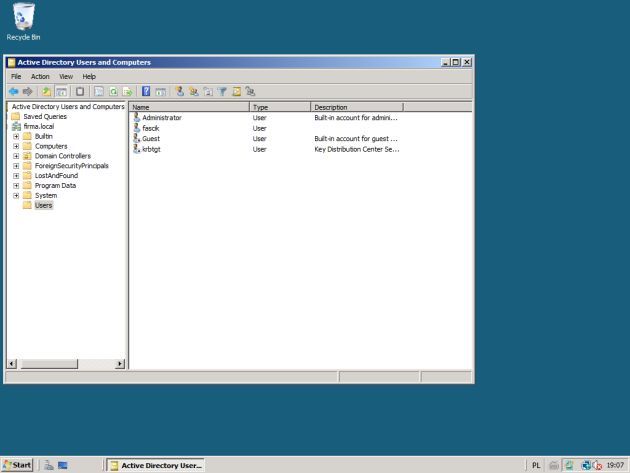The width and height of the screenshot is (630, 473).
Task: Click the muted volume tray icon
Action: tap(597, 465)
